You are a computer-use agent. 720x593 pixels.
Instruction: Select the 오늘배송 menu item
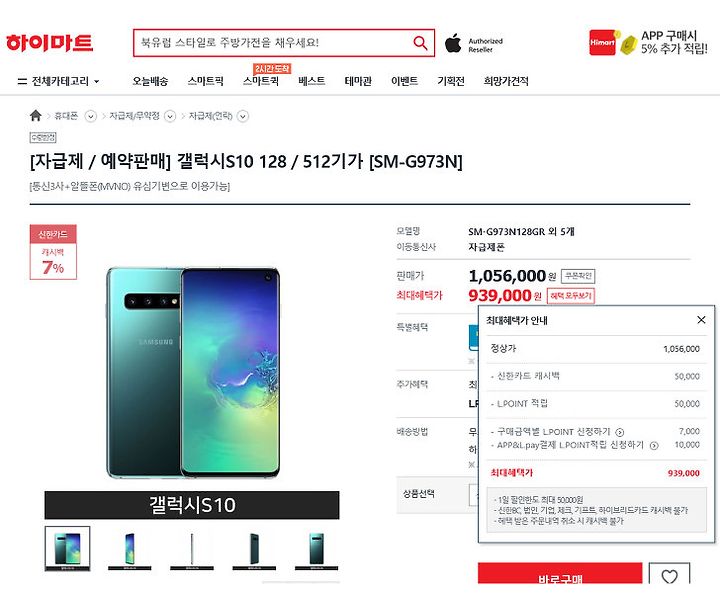coord(150,81)
